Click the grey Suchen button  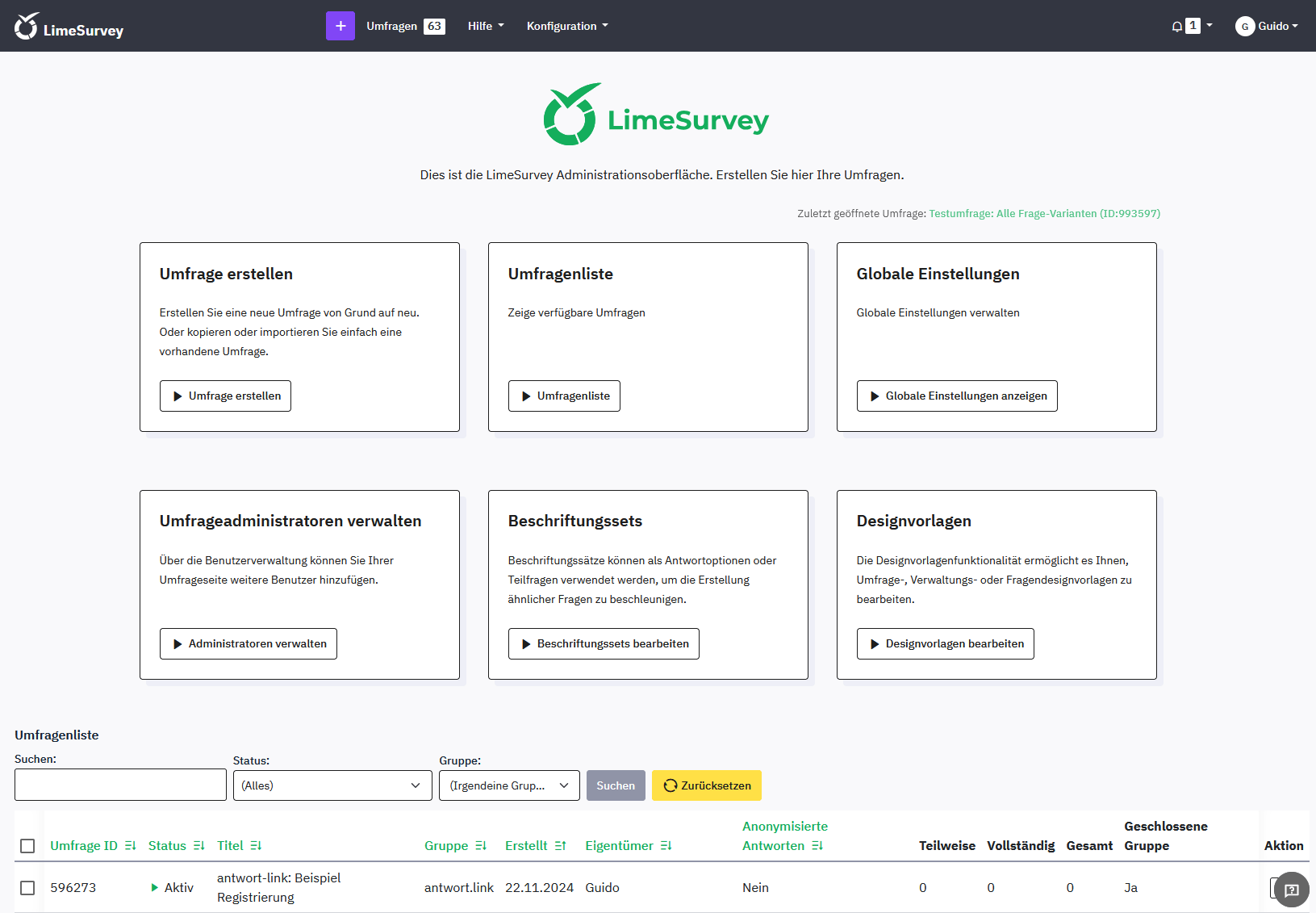(616, 785)
